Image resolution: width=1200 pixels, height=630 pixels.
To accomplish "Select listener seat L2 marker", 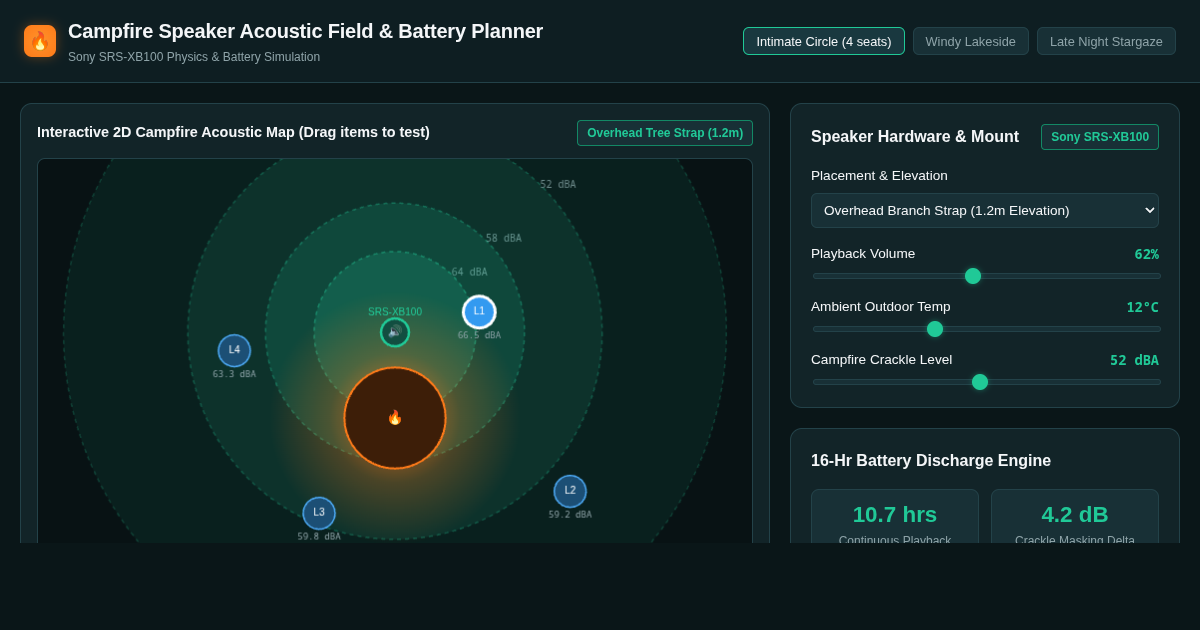I will pos(570,491).
